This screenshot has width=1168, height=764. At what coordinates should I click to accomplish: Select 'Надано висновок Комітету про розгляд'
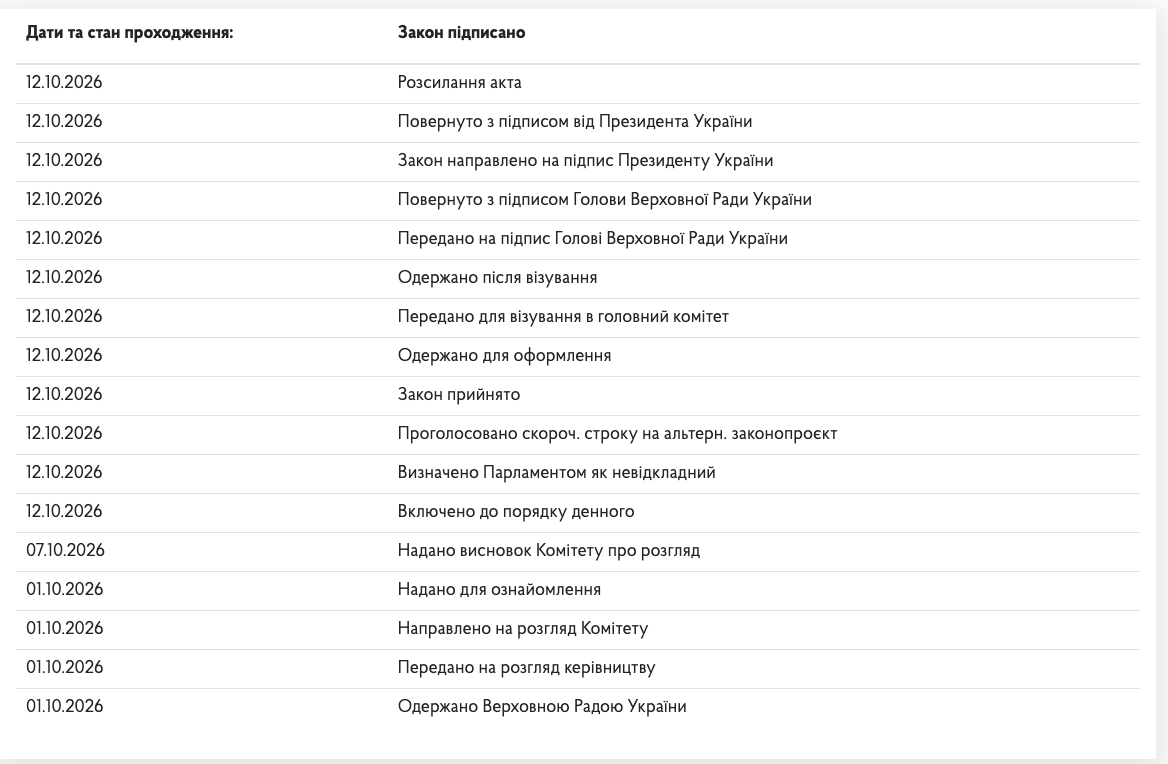point(548,550)
